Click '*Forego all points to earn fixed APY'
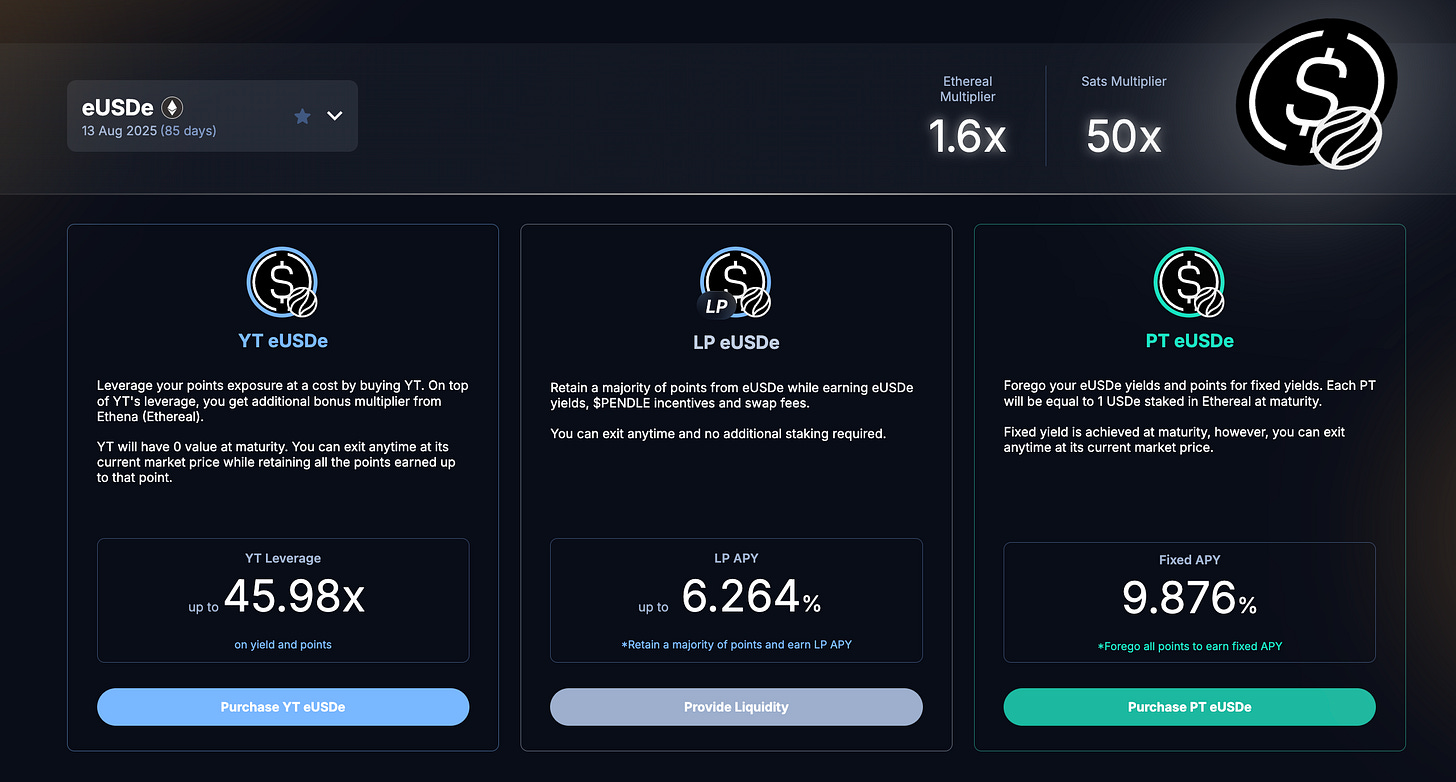This screenshot has width=1456, height=782. pos(1190,647)
